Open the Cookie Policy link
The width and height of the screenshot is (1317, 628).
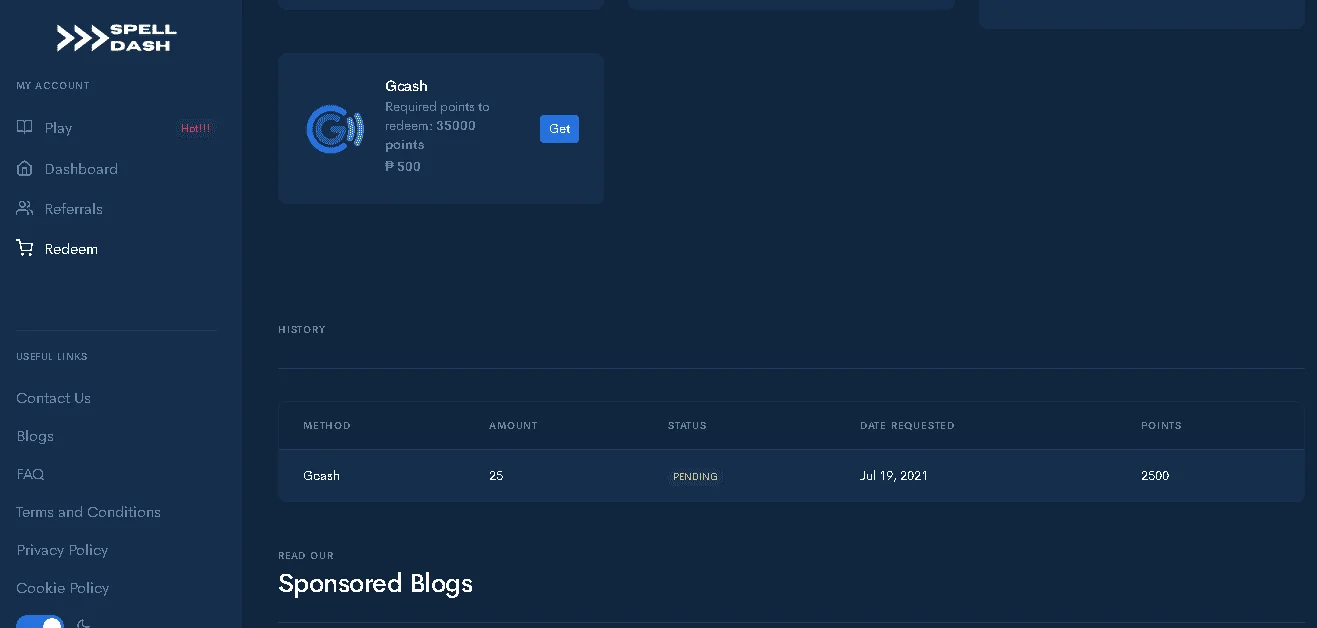62,588
